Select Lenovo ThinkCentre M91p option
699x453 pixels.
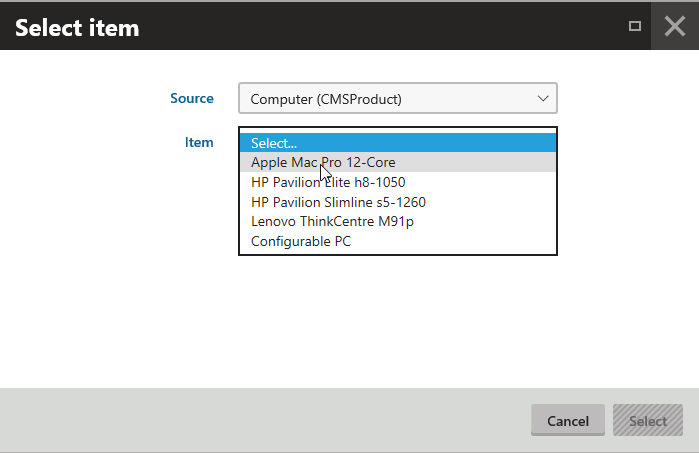398,222
